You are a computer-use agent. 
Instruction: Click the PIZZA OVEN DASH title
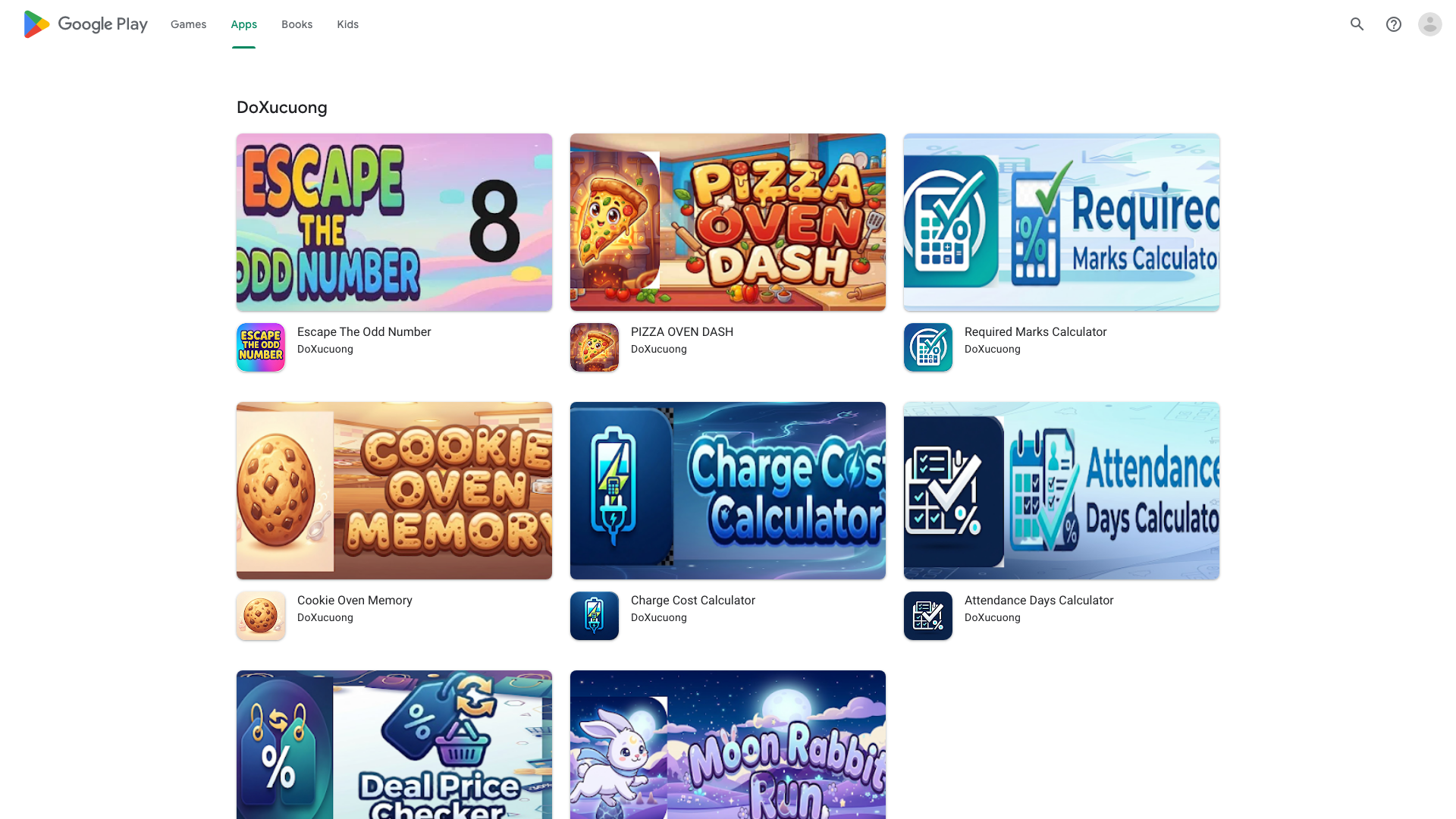point(682,332)
